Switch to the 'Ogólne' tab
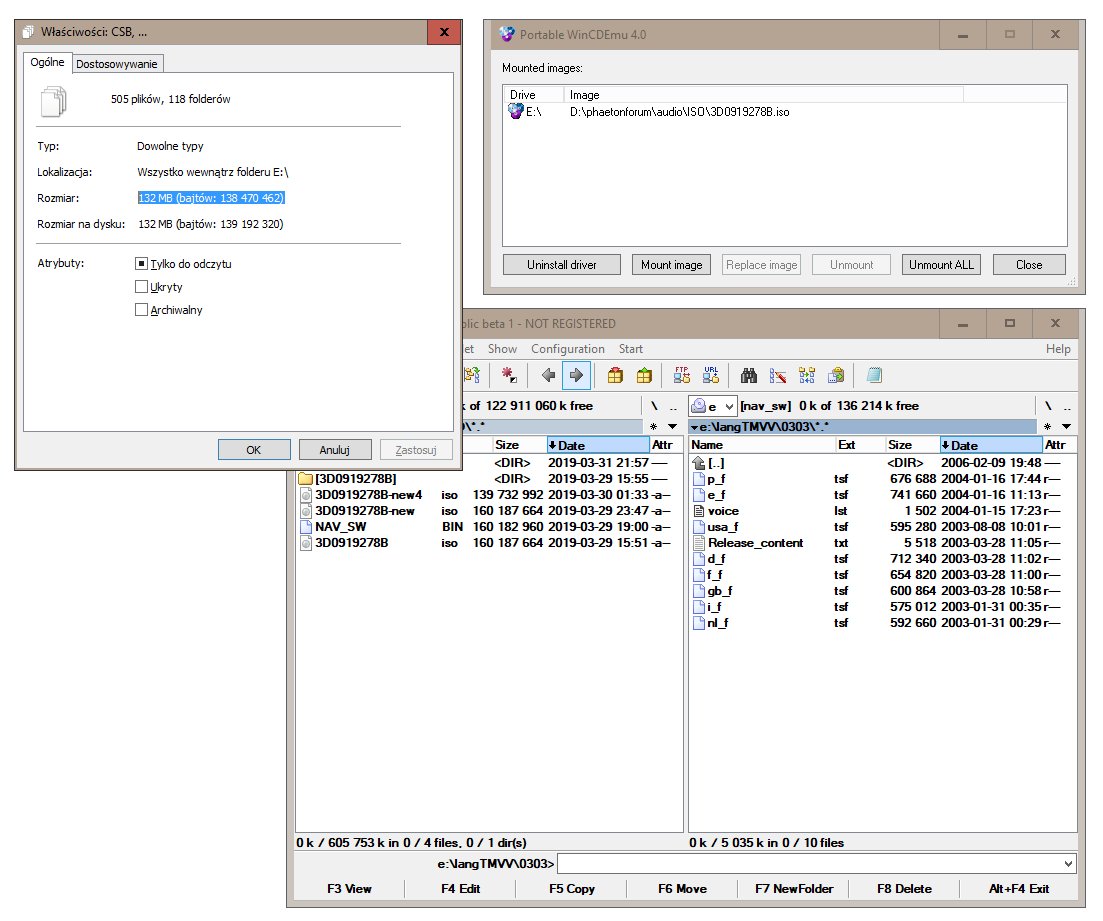1103x921 pixels. pos(47,62)
